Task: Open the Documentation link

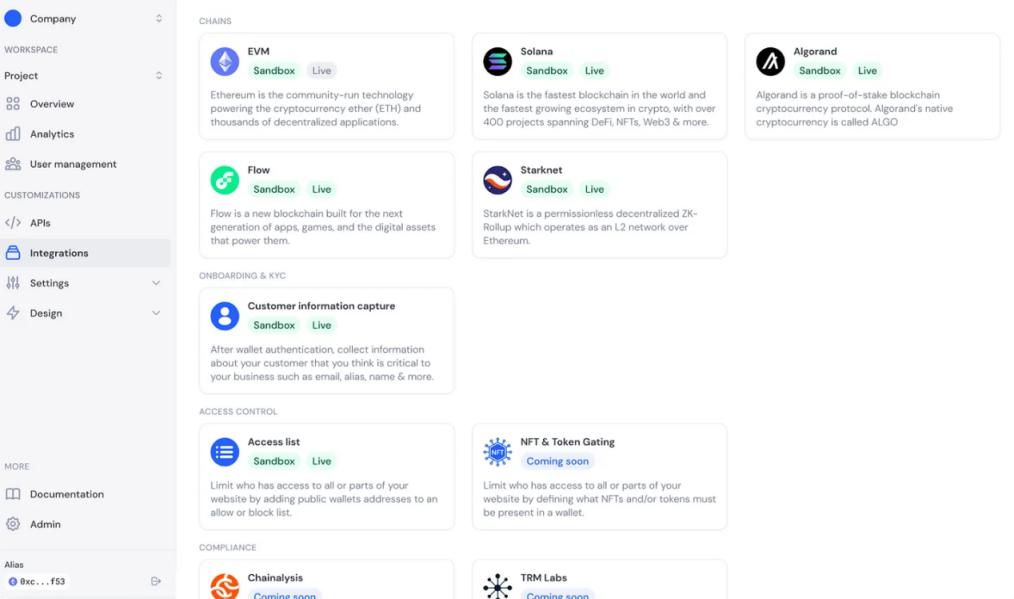Action: tap(66, 494)
